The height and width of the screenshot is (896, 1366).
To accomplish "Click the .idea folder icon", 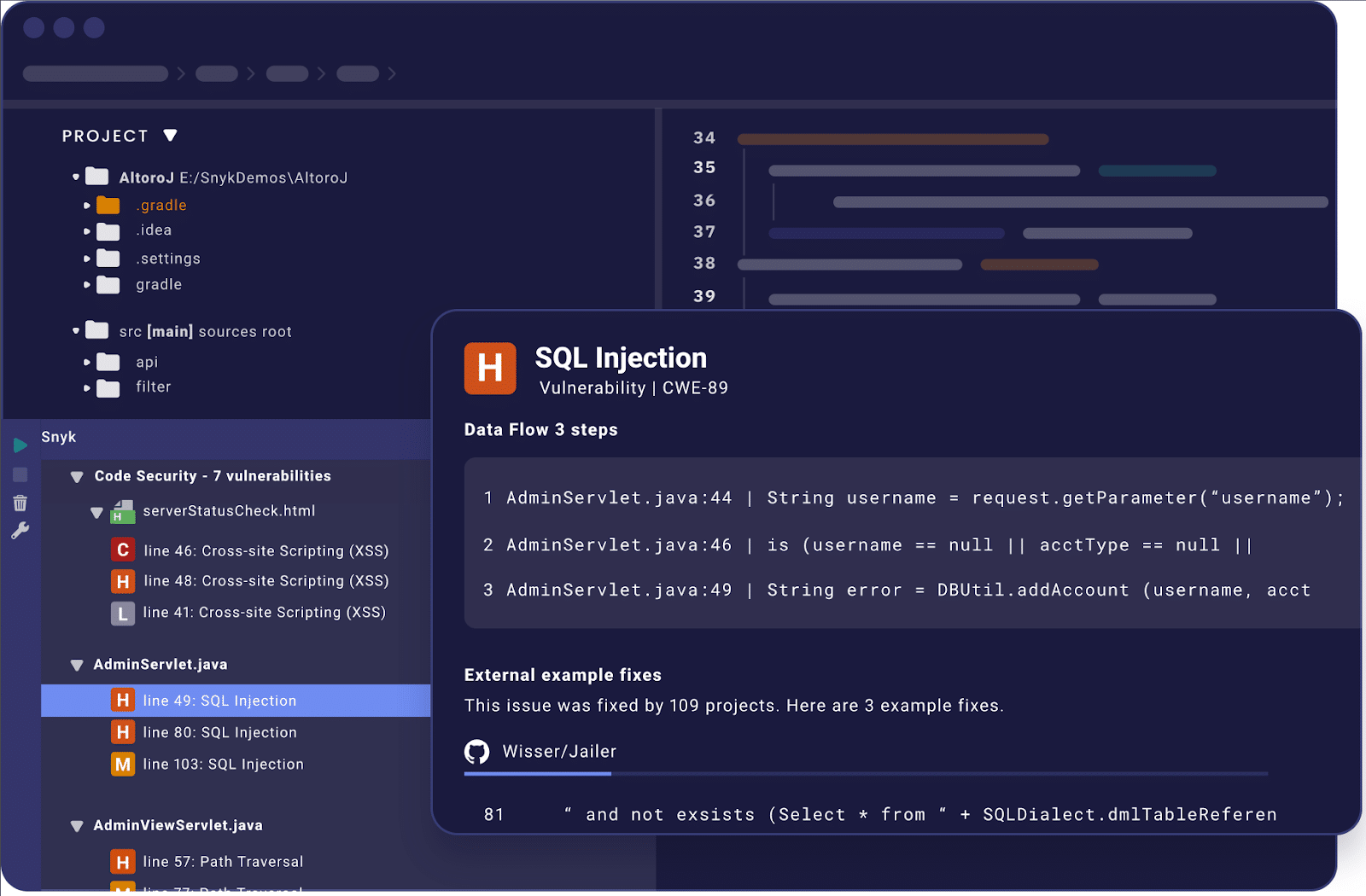I will click(108, 231).
